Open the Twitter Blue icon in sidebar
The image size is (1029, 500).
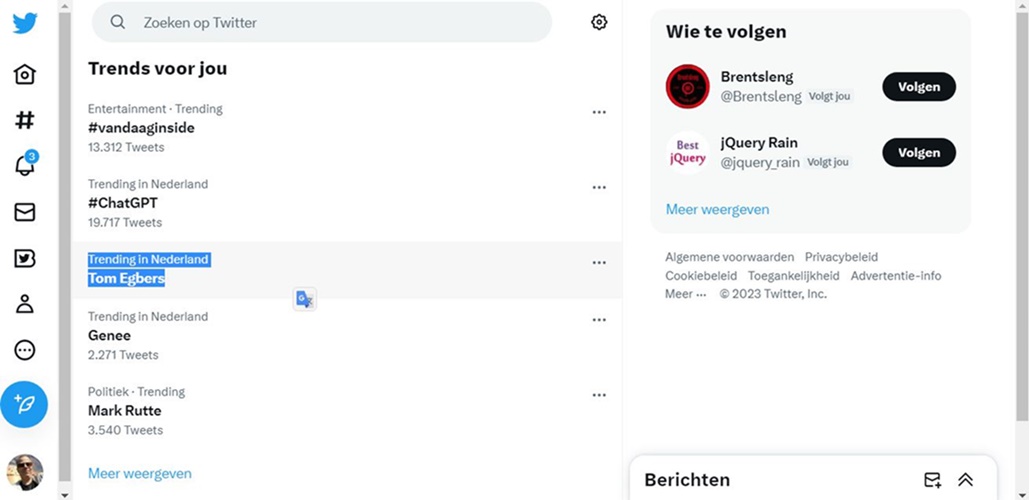(25, 258)
